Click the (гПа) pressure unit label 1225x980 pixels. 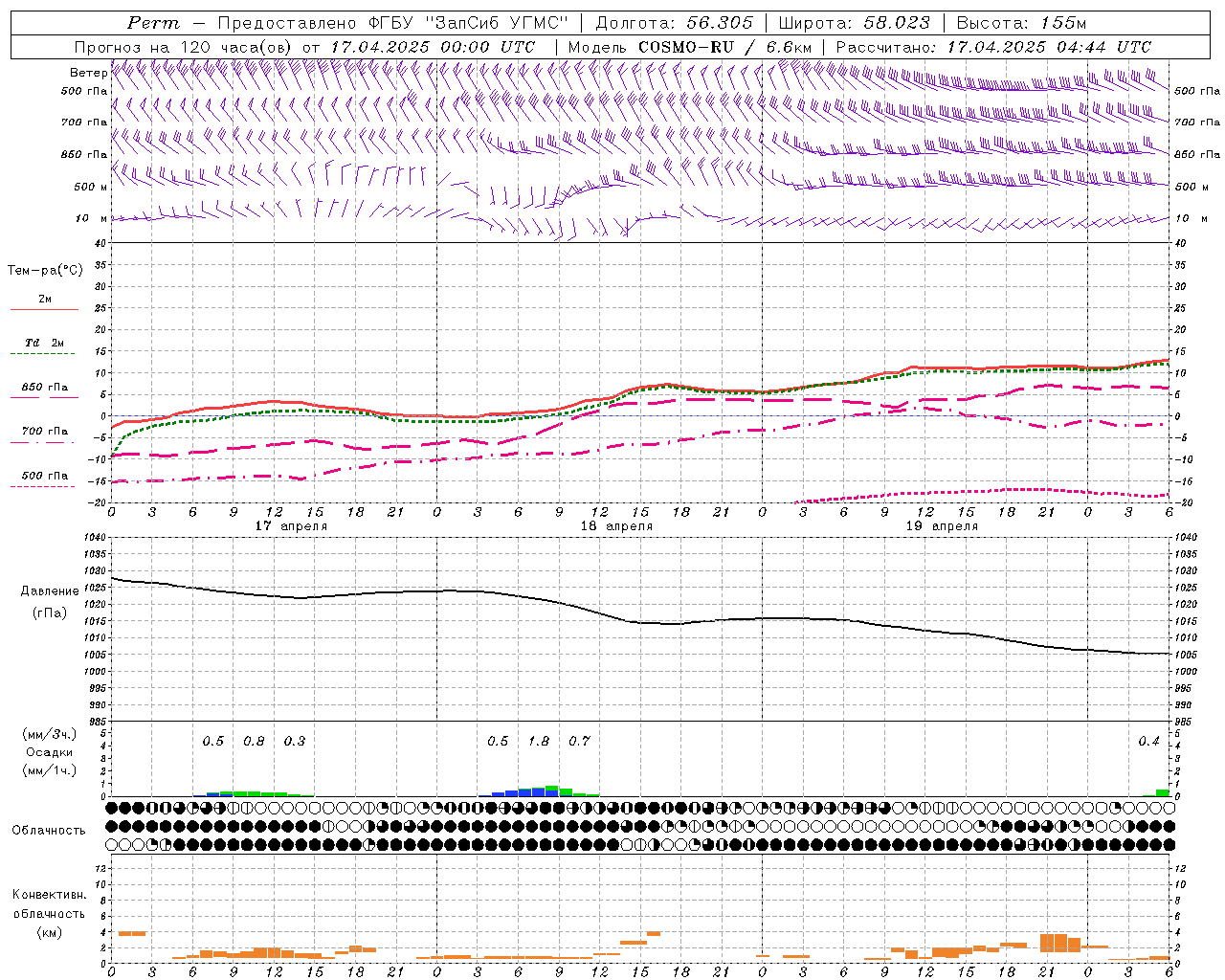[49, 612]
